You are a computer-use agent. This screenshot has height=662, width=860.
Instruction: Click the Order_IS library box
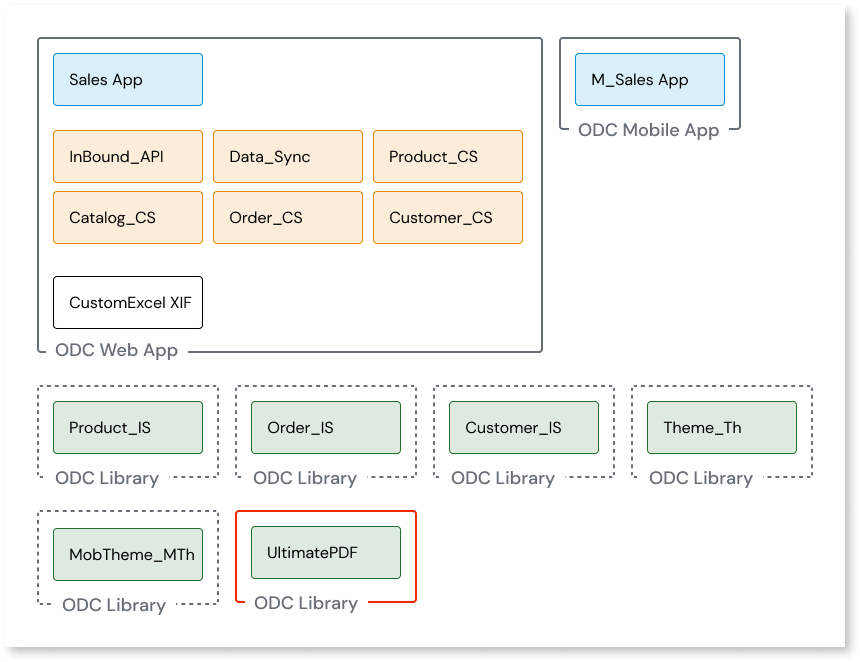pos(326,427)
